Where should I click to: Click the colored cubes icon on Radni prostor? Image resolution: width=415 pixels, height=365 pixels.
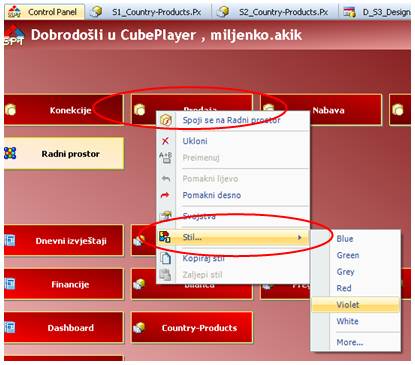[x=10, y=153]
